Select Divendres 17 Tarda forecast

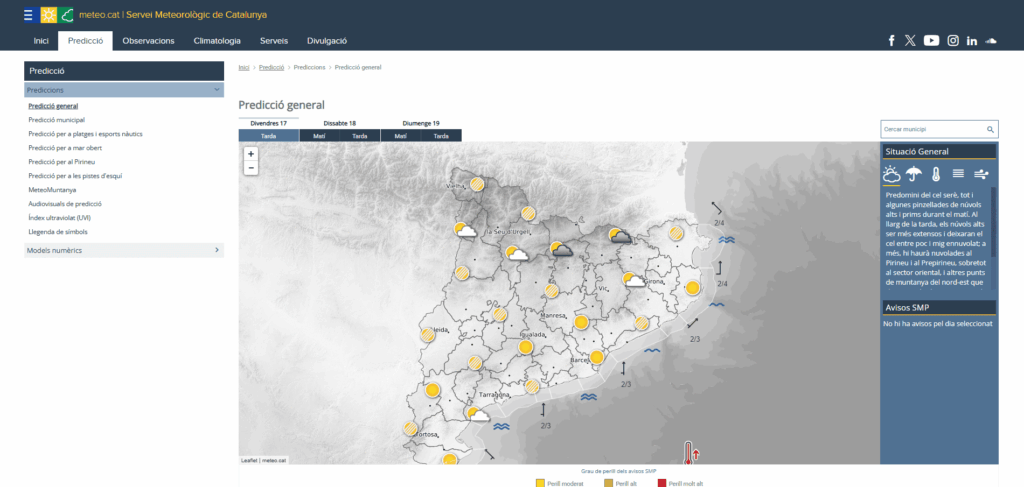(268, 136)
